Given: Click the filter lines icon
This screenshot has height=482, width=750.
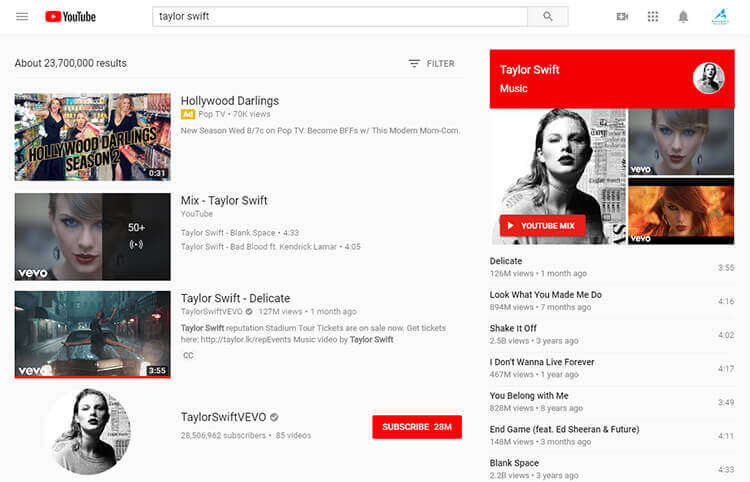Looking at the screenshot, I should pyautogui.click(x=414, y=64).
